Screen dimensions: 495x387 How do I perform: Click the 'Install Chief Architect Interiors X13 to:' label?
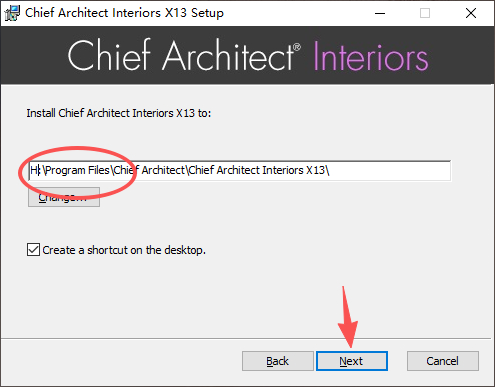click(119, 113)
